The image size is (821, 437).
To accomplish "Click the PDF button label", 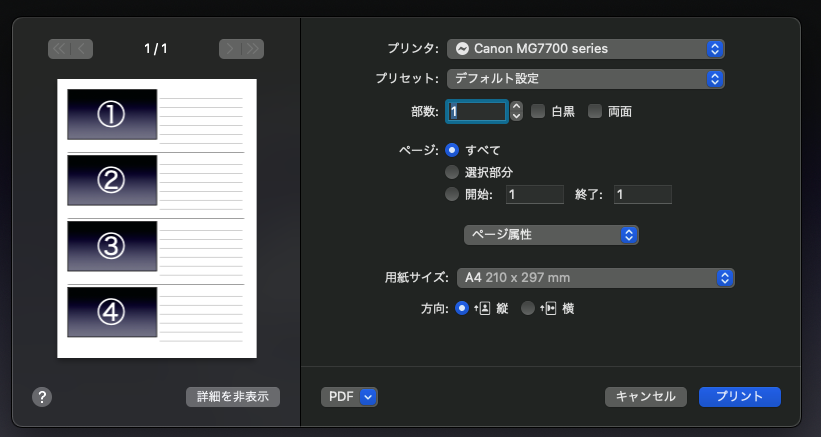I will tap(341, 397).
